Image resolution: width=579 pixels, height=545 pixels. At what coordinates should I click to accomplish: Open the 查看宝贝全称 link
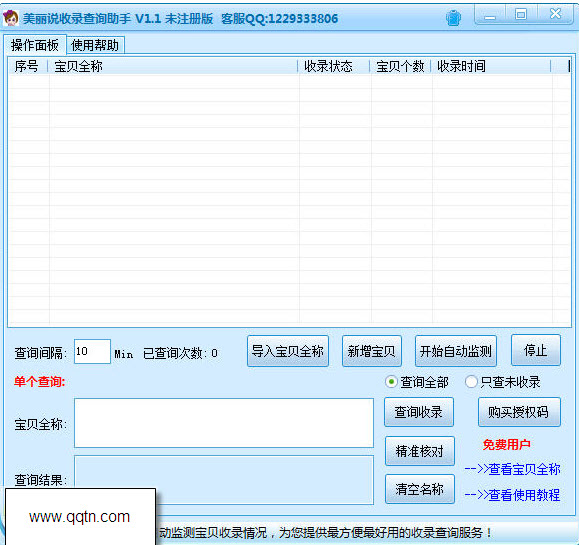pos(513,469)
